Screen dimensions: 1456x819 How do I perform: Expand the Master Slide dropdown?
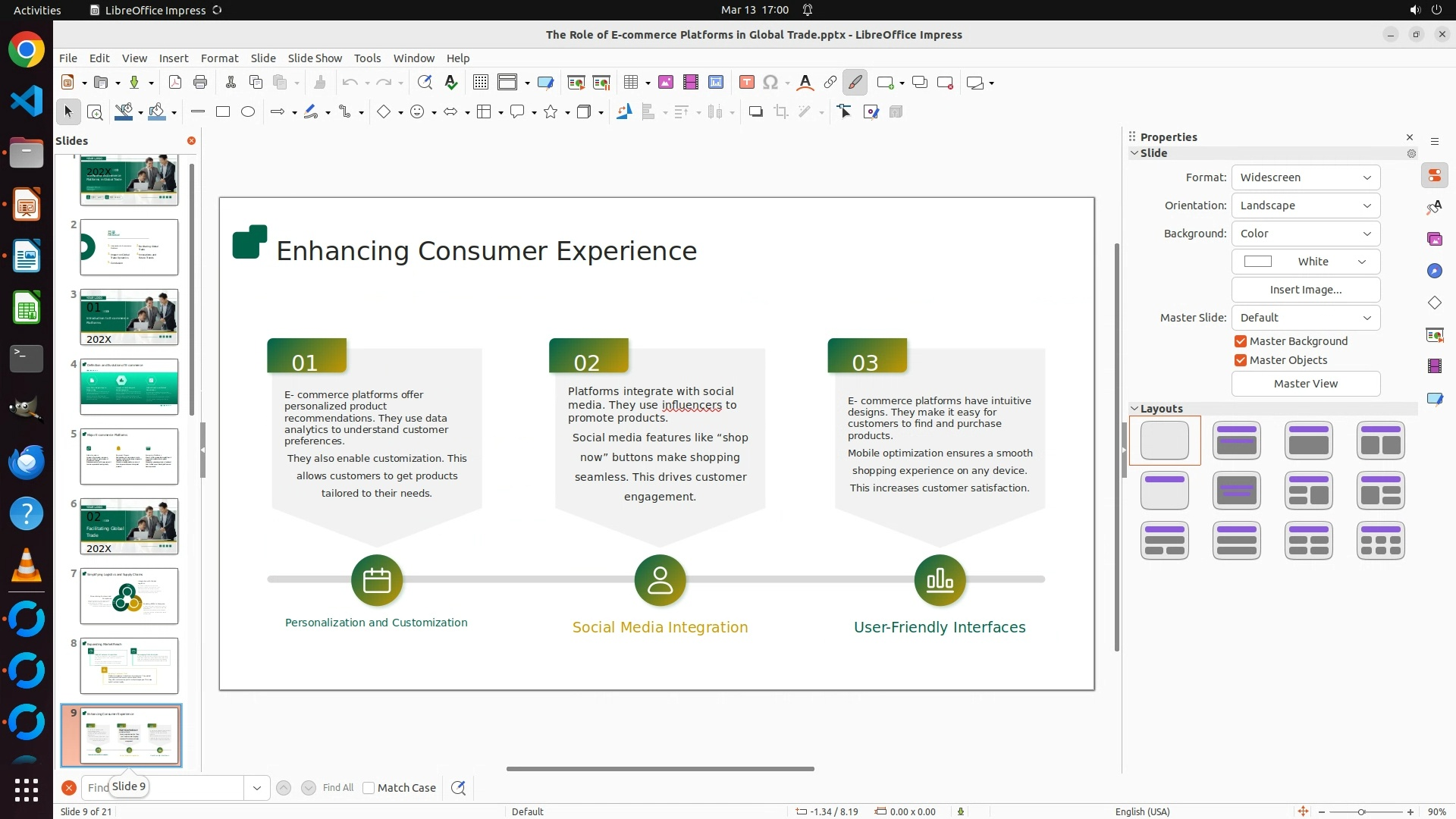(1305, 318)
